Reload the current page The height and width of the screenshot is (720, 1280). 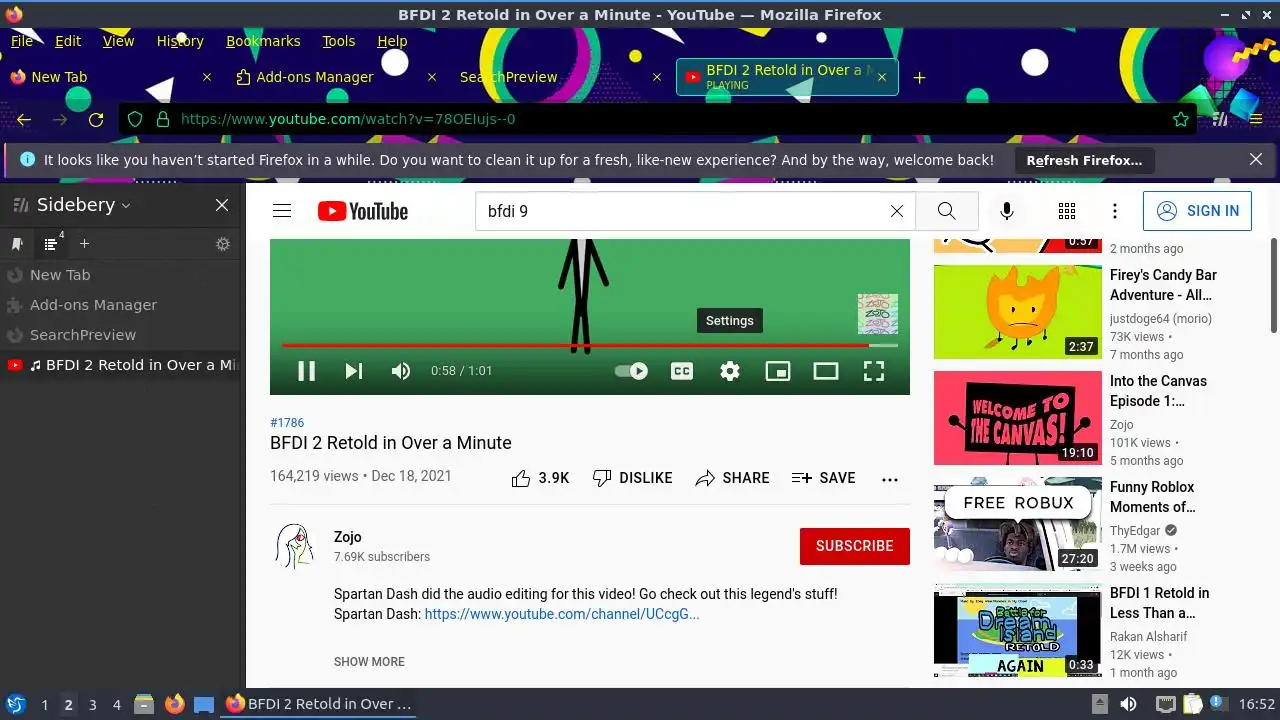pyautogui.click(x=96, y=119)
